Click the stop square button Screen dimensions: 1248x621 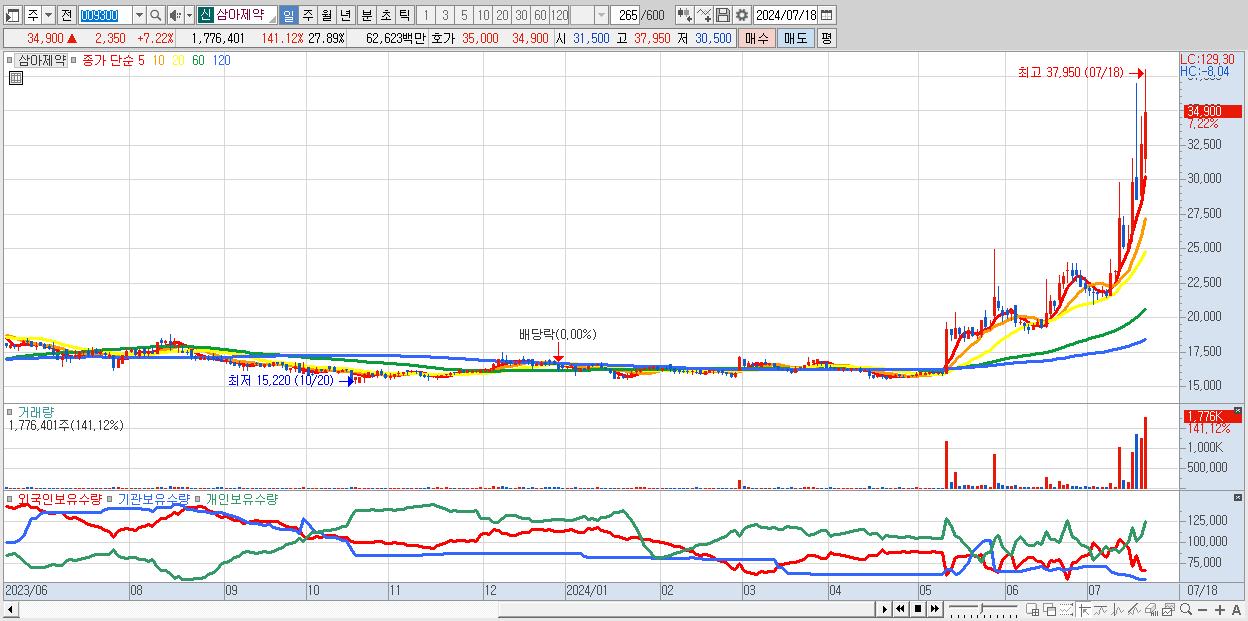[918, 609]
